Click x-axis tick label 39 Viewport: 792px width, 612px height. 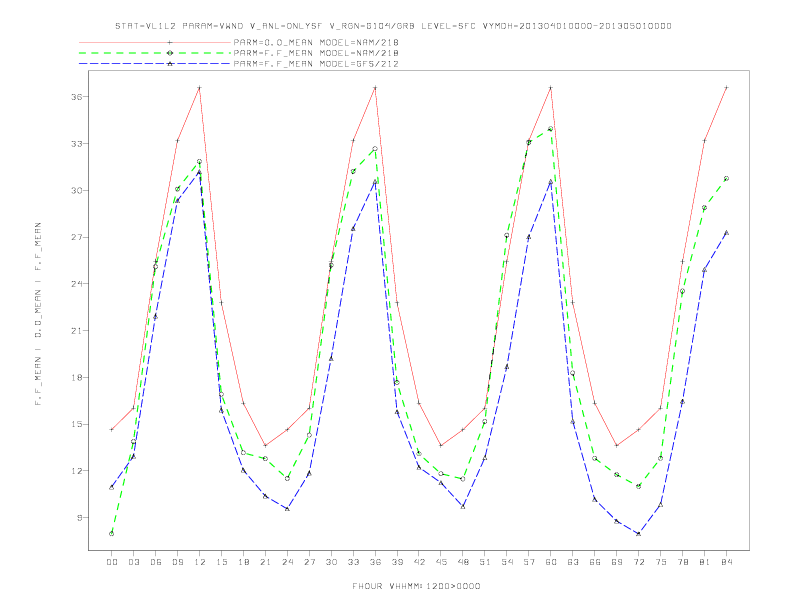pos(397,562)
